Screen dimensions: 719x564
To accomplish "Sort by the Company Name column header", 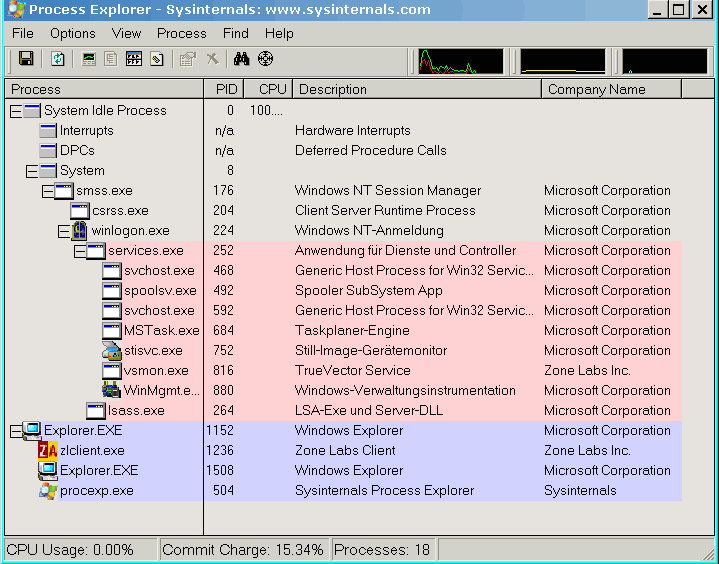I will click(610, 89).
